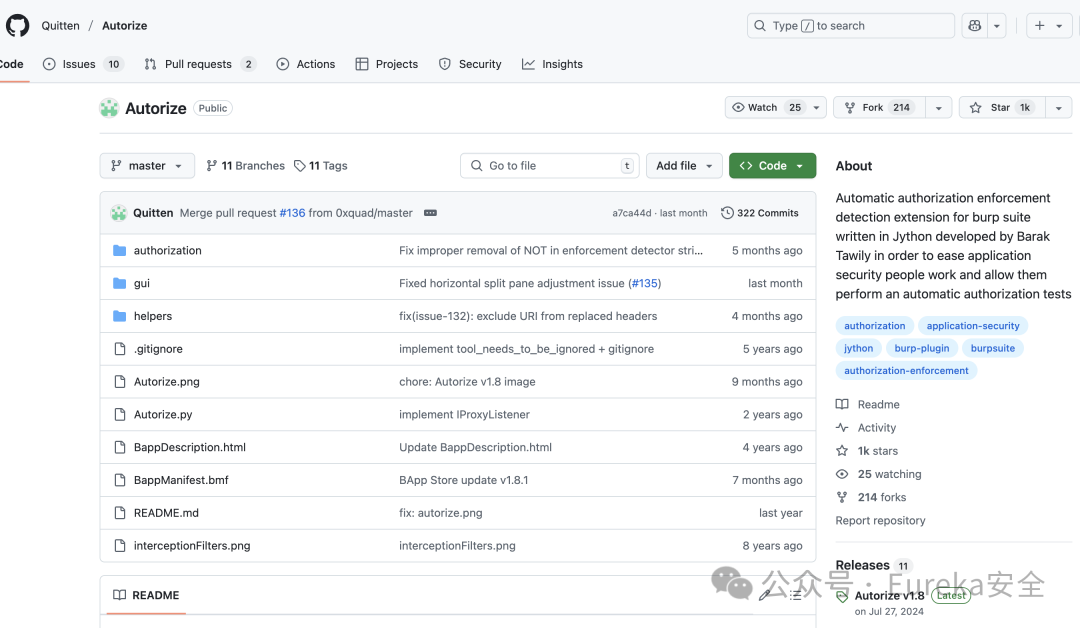
Task: Open the authorization folder
Action: pos(167,251)
